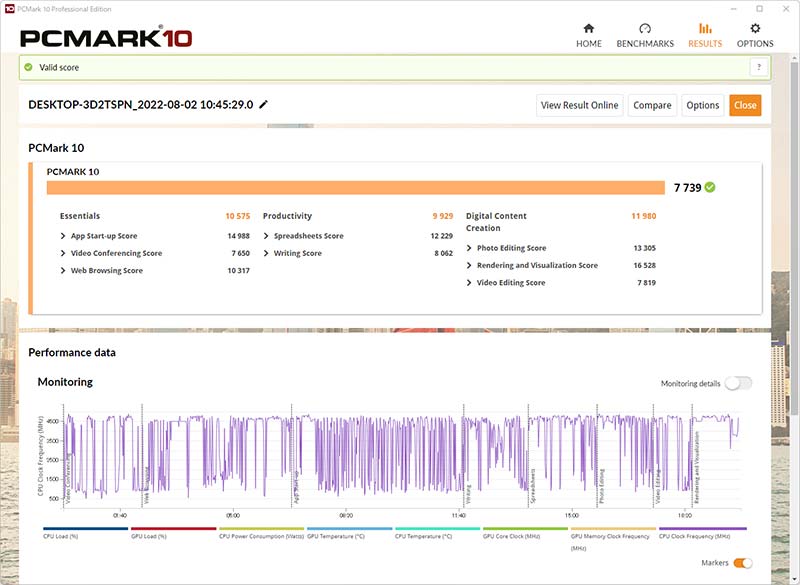This screenshot has height=585, width=800.
Task: Click green checkmark next to 7 739 score
Action: 710,187
